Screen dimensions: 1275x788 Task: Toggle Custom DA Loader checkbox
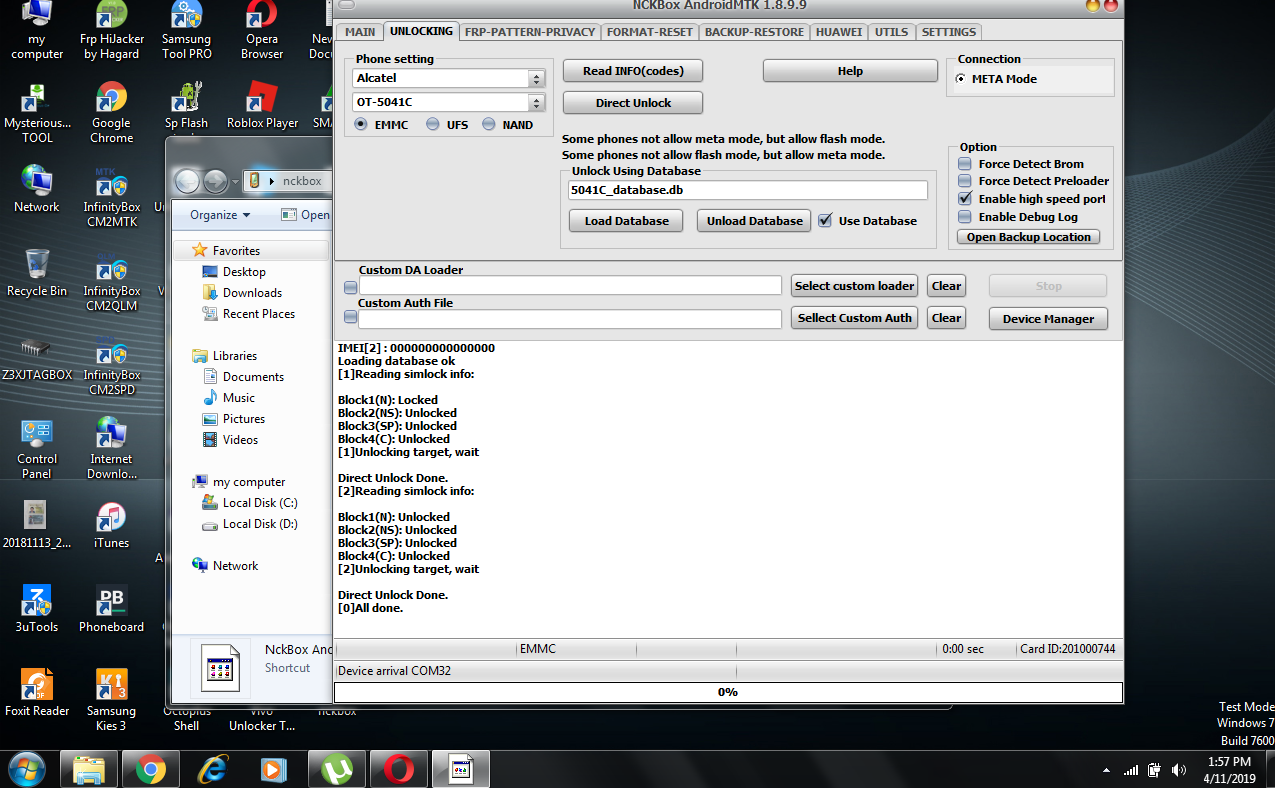tap(350, 286)
